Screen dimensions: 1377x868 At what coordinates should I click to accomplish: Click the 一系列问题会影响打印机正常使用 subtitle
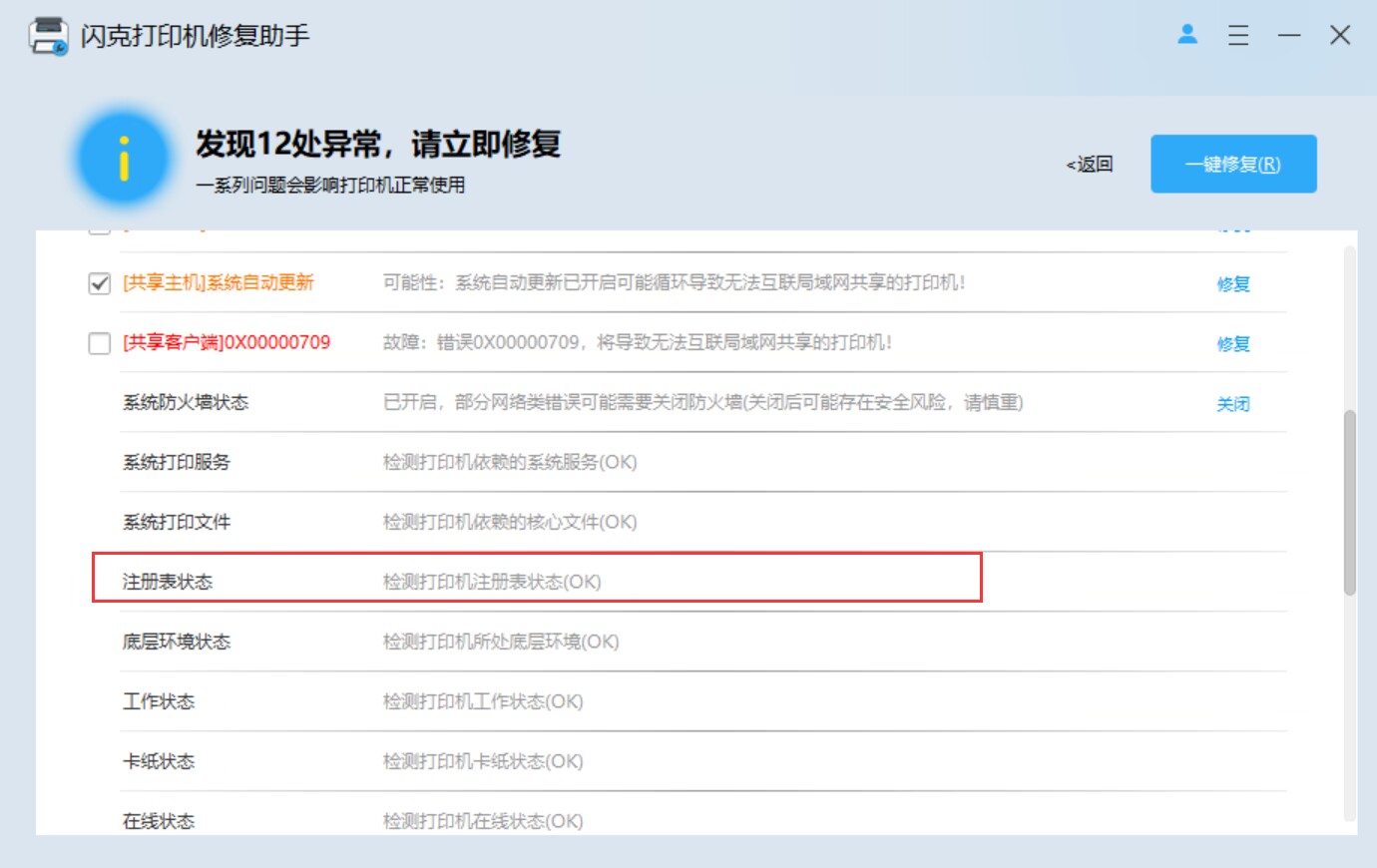330,185
